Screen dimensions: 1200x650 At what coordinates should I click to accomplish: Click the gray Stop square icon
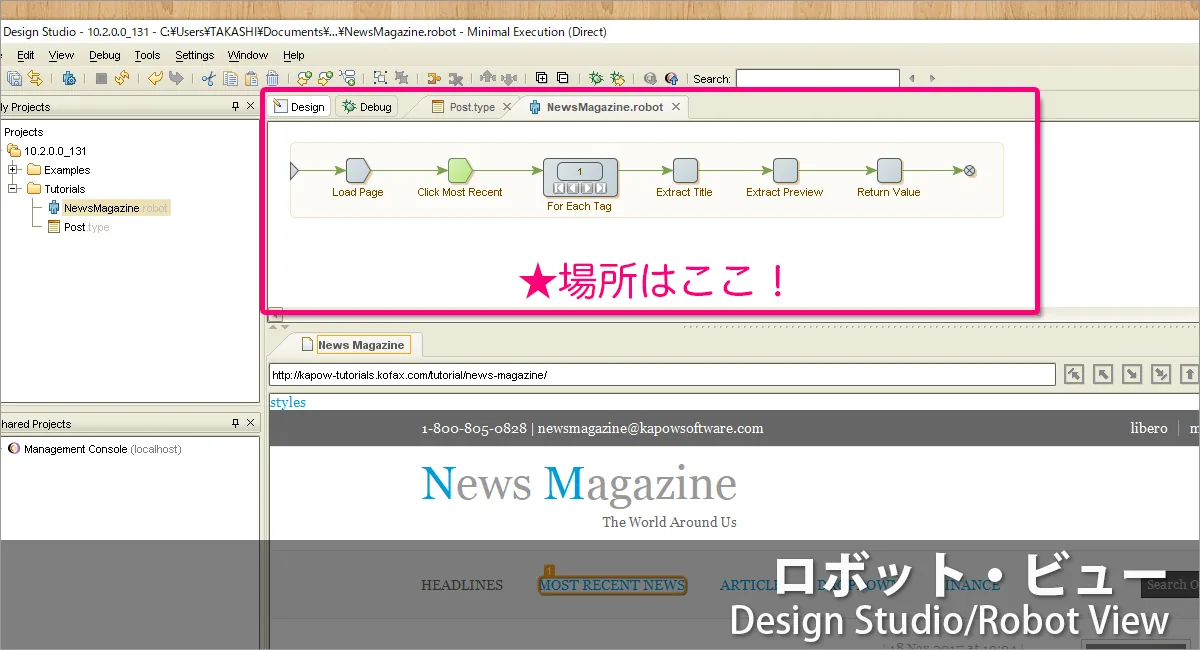pyautogui.click(x=101, y=78)
